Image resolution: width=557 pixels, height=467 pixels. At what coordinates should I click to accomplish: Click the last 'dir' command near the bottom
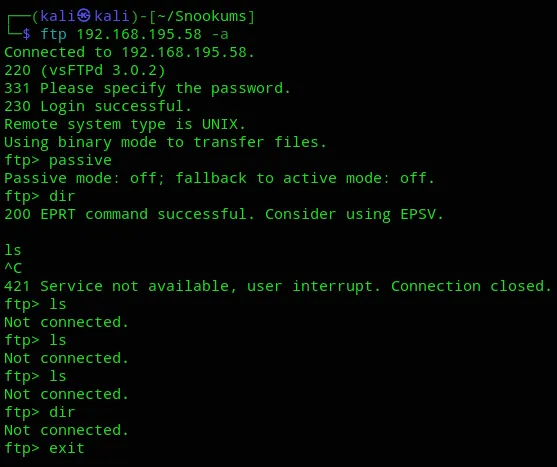(x=62, y=412)
